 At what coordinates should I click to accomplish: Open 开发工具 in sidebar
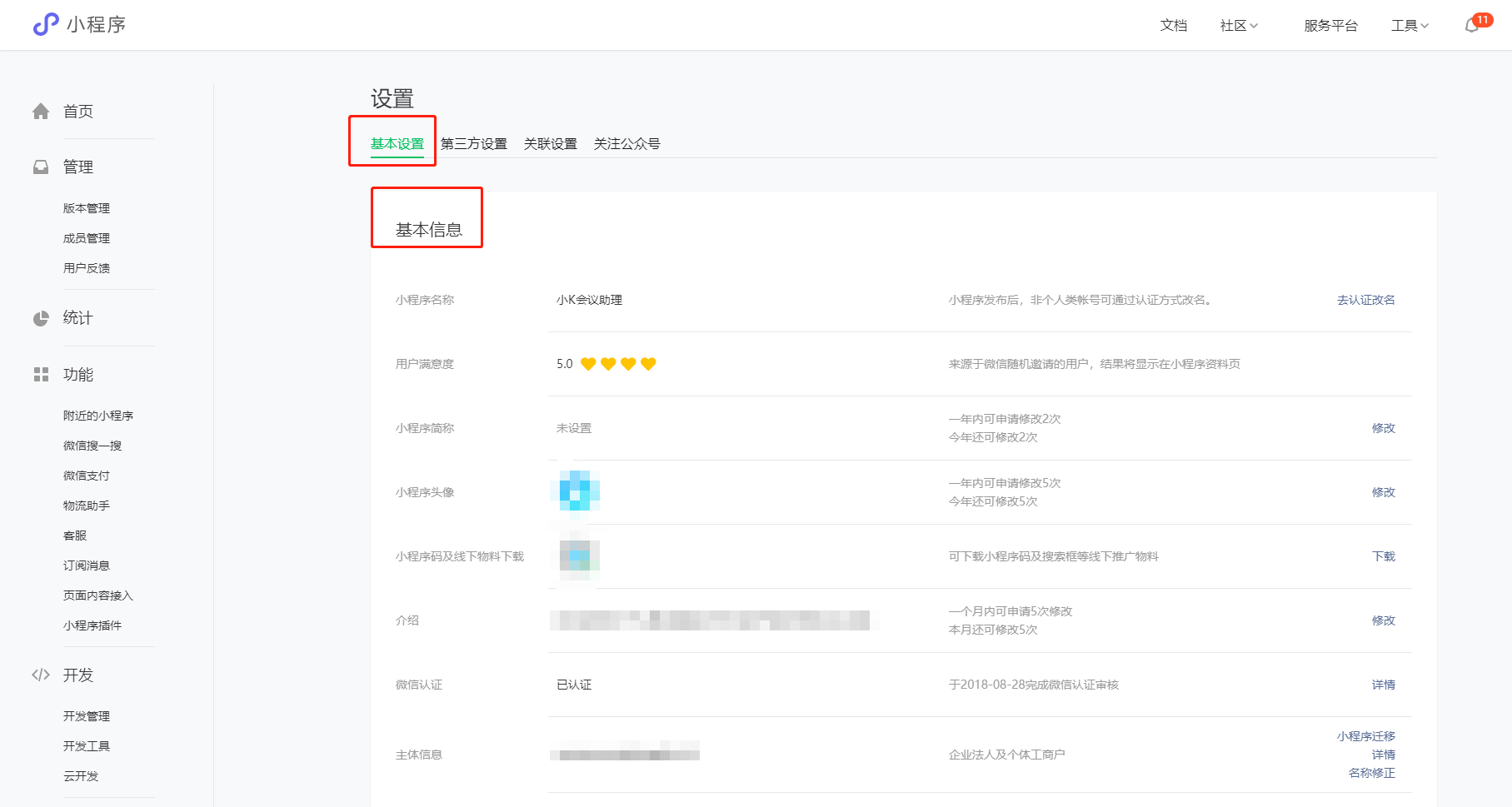click(x=87, y=746)
